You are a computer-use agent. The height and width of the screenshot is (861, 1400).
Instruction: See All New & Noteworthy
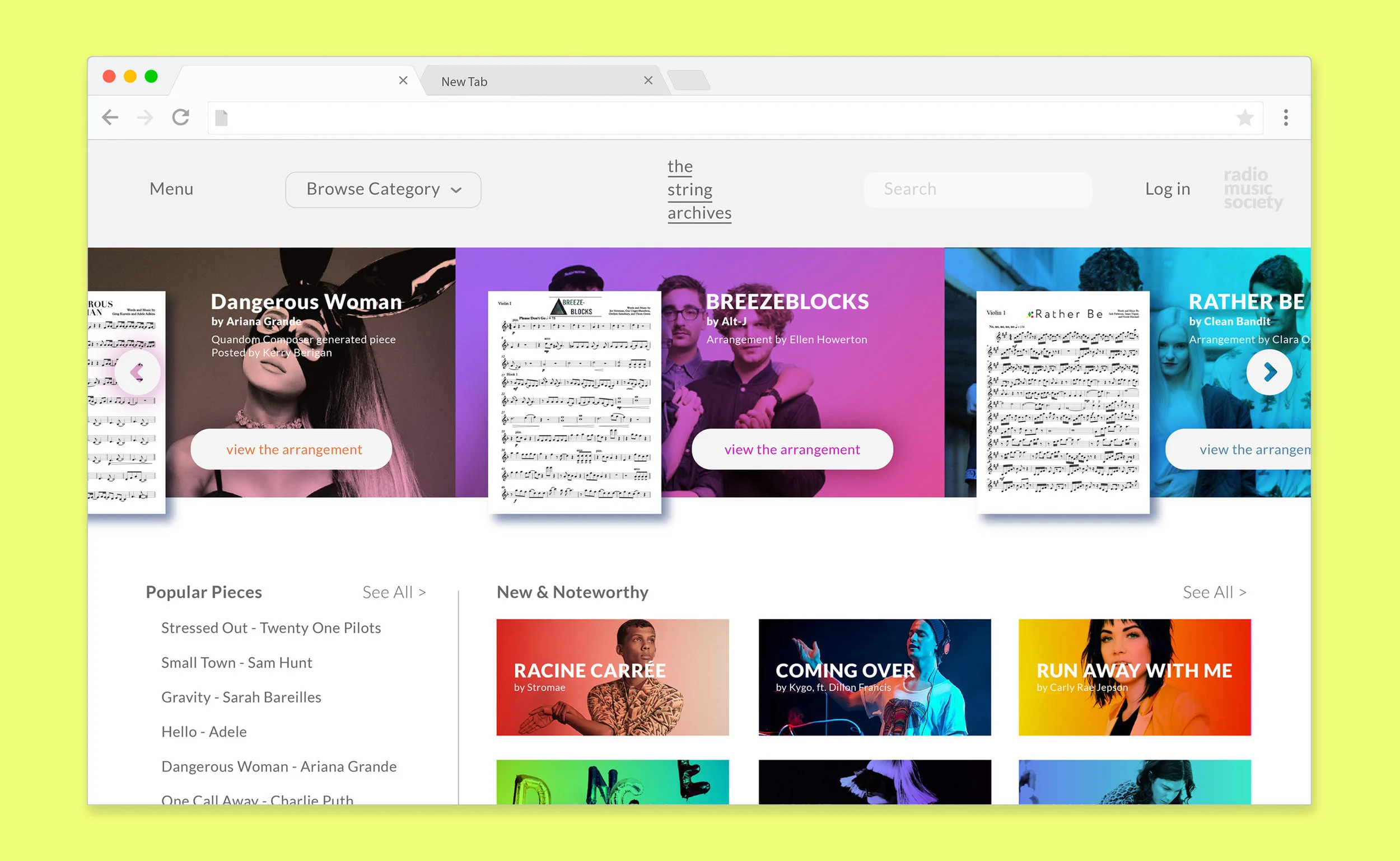(1214, 592)
